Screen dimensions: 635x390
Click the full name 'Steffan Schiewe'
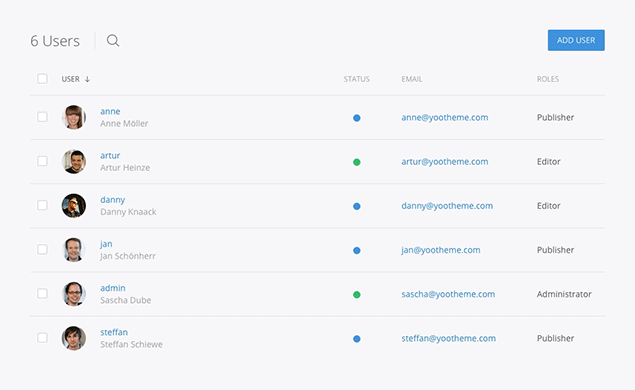coord(131,344)
